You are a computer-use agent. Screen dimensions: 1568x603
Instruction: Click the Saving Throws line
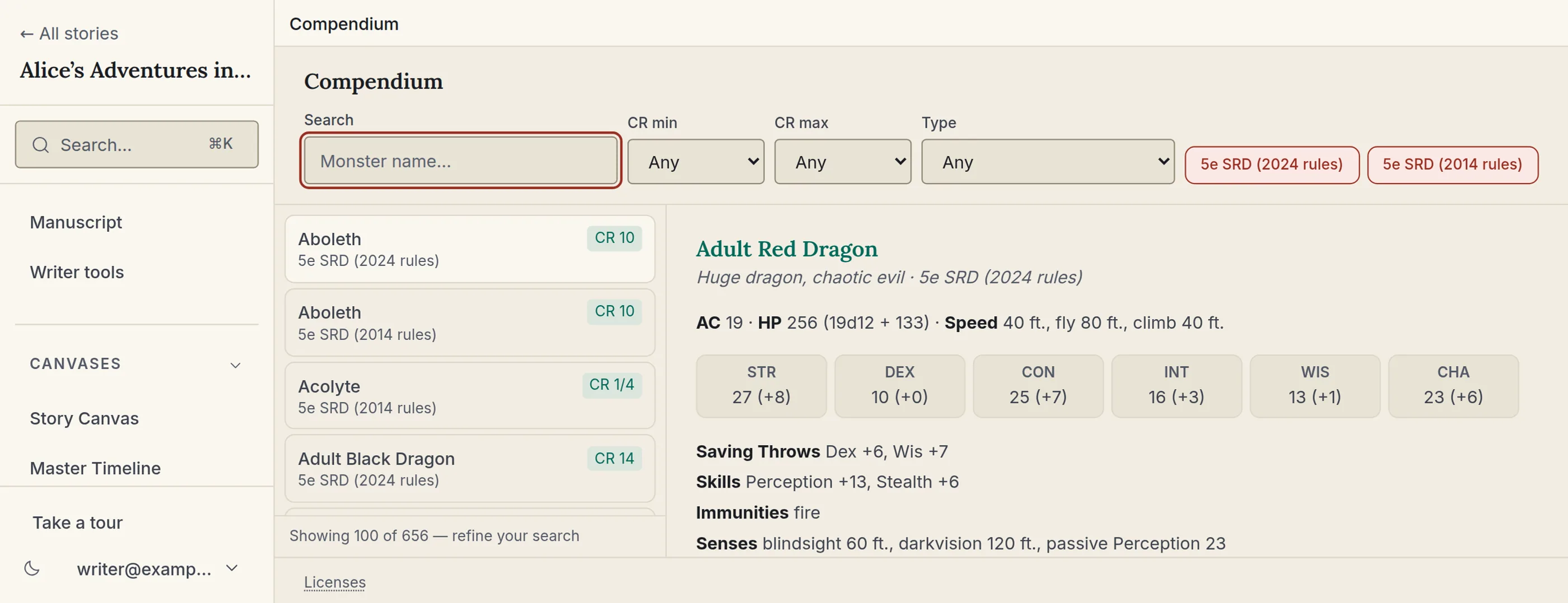click(822, 451)
